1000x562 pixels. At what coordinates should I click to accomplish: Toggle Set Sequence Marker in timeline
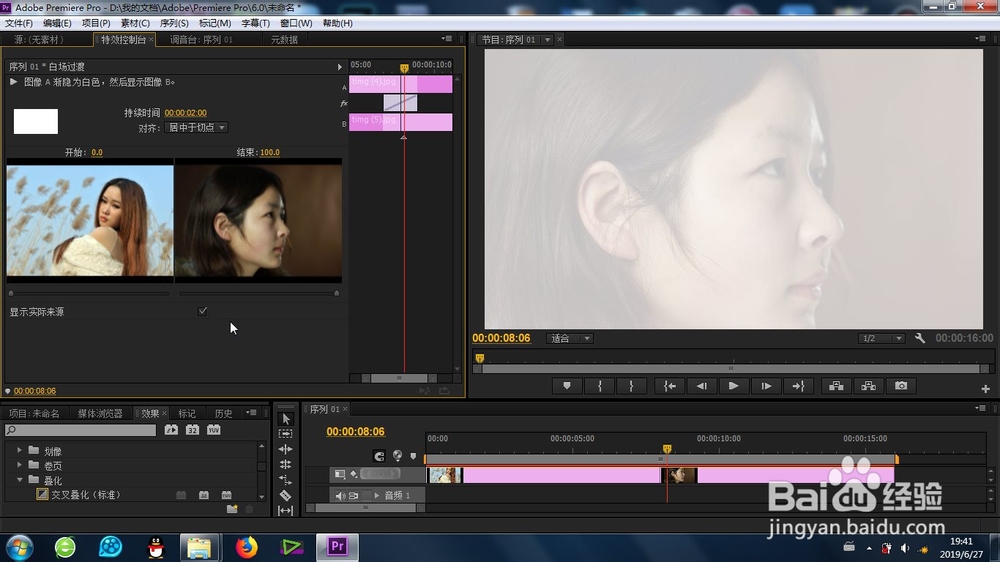pos(397,455)
